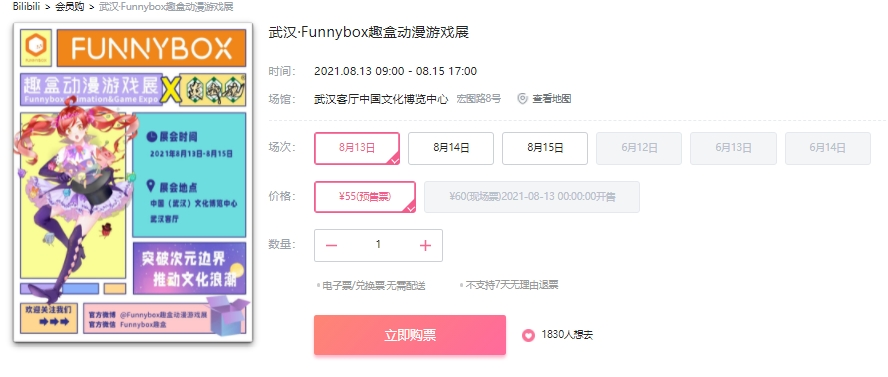The height and width of the screenshot is (377, 888).
Task: Go to Bilibili breadcrumb link
Action: [x=26, y=7]
